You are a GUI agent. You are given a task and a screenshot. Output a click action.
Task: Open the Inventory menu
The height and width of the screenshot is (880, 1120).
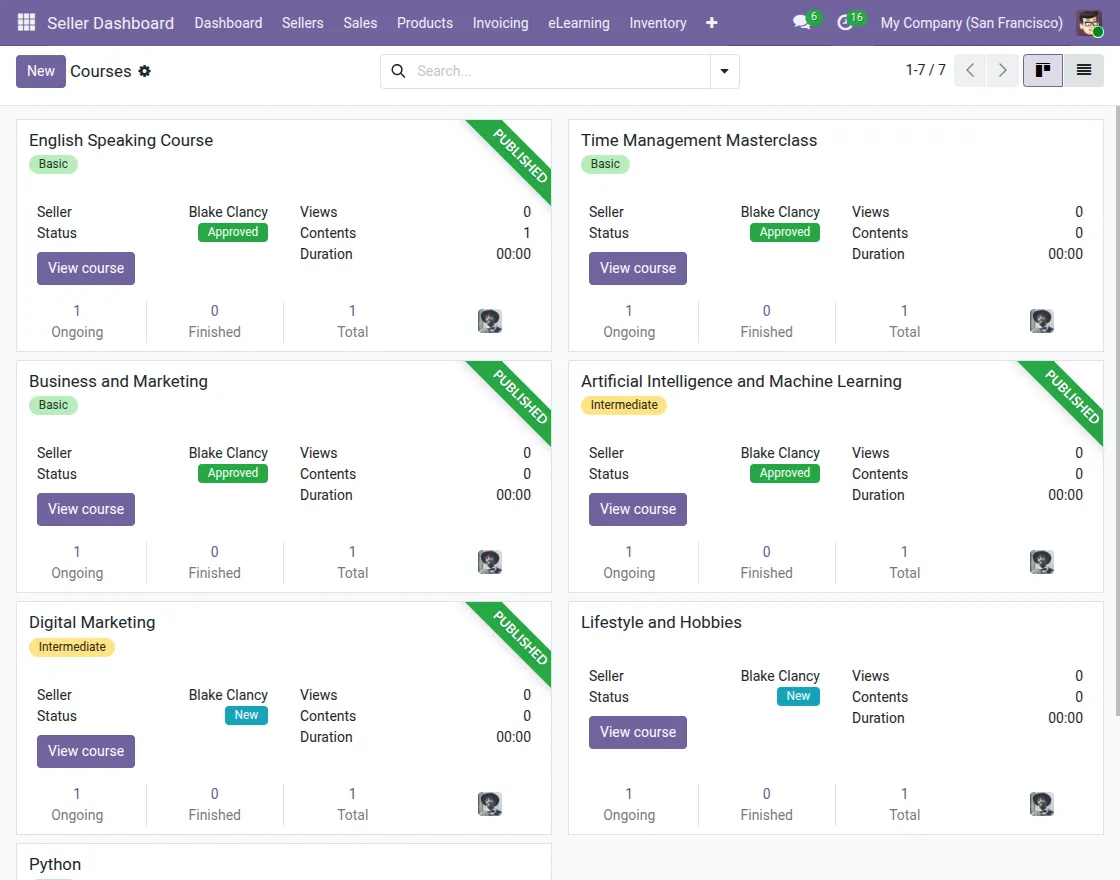point(658,23)
